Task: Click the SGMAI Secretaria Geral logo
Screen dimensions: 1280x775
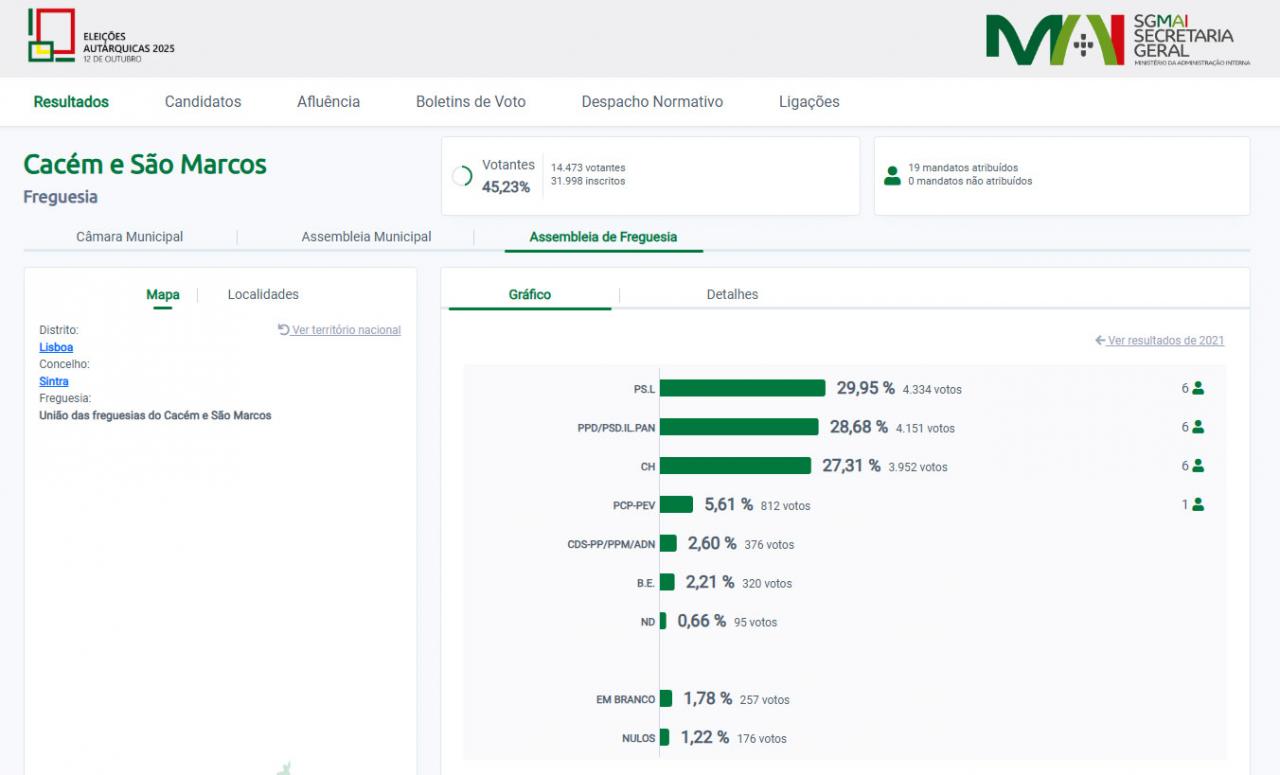Action: tap(1117, 40)
